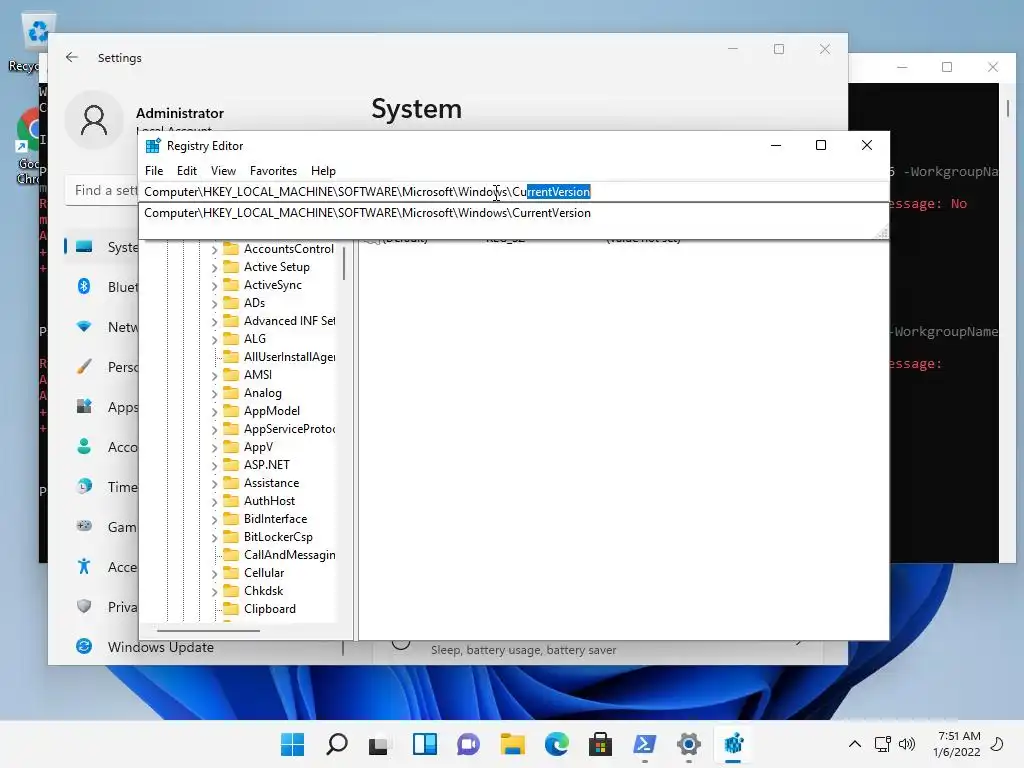Open taskbar Search magnifier
Screen dimensions: 1024x768
tap(337, 744)
